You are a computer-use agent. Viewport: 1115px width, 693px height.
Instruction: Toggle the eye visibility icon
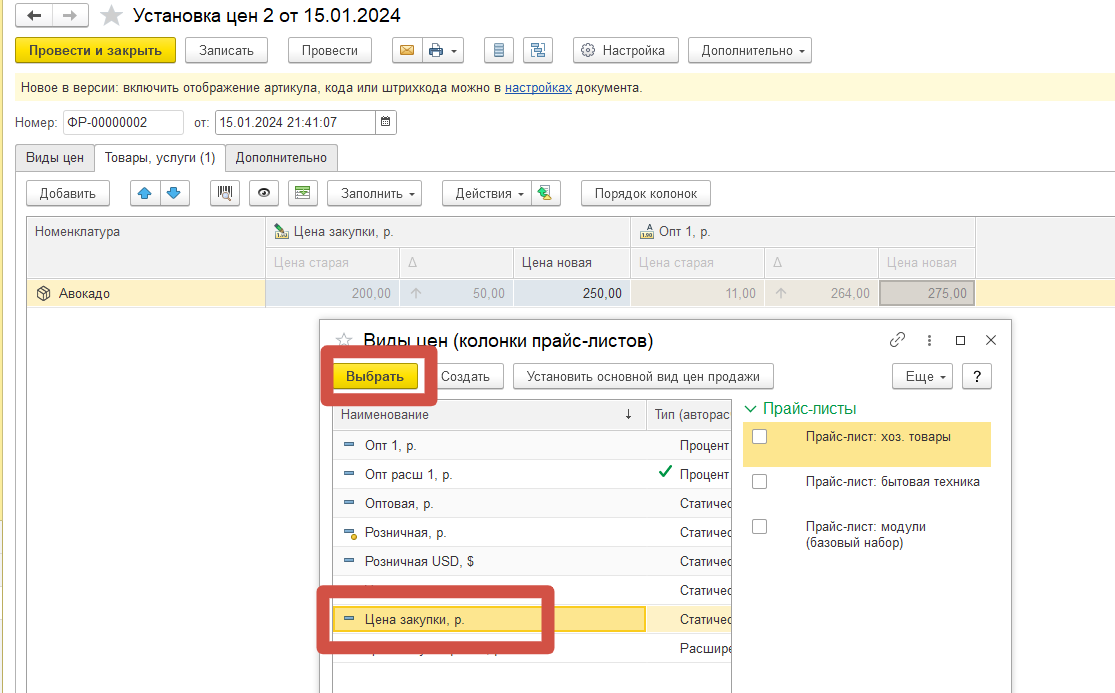tap(264, 193)
